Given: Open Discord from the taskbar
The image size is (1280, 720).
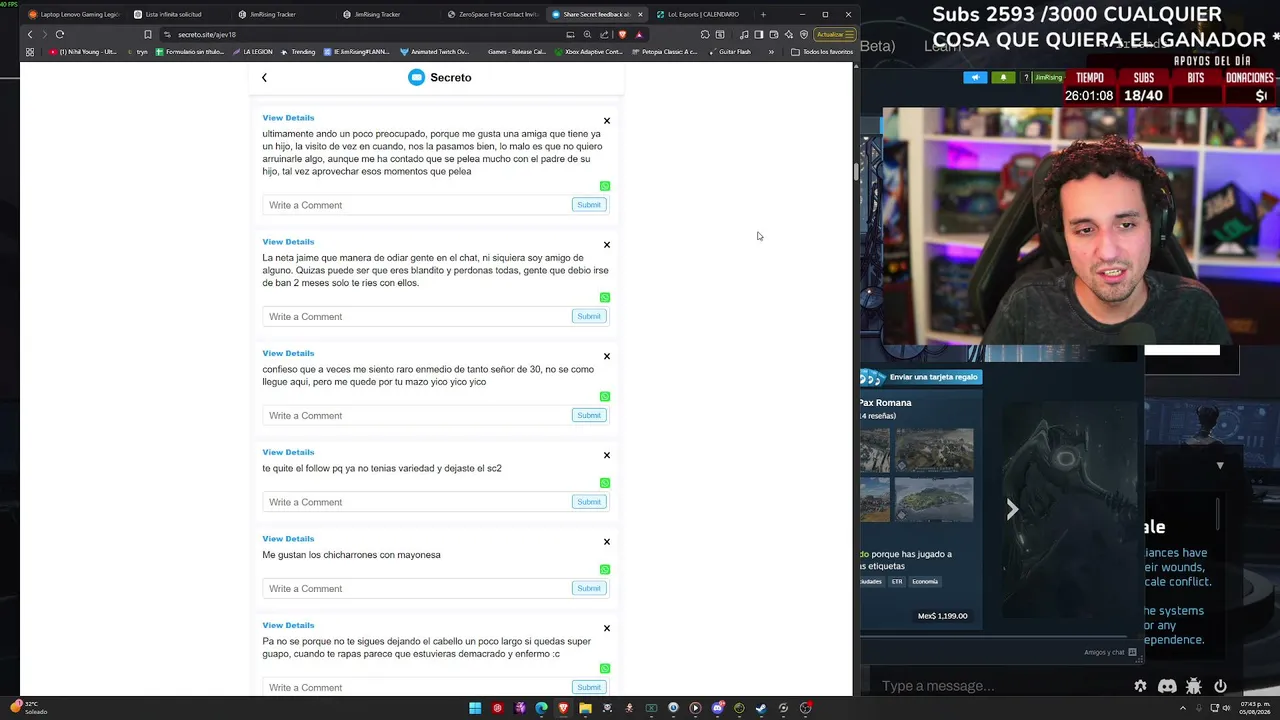Looking at the screenshot, I should (717, 708).
